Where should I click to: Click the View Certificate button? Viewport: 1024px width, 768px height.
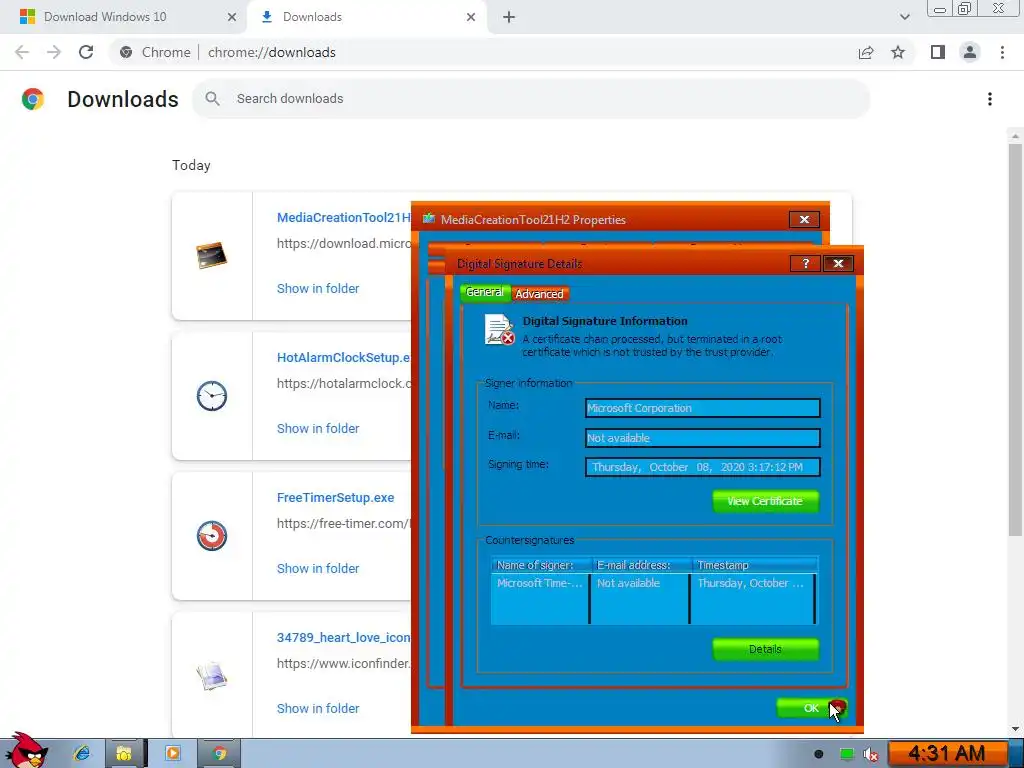point(765,501)
